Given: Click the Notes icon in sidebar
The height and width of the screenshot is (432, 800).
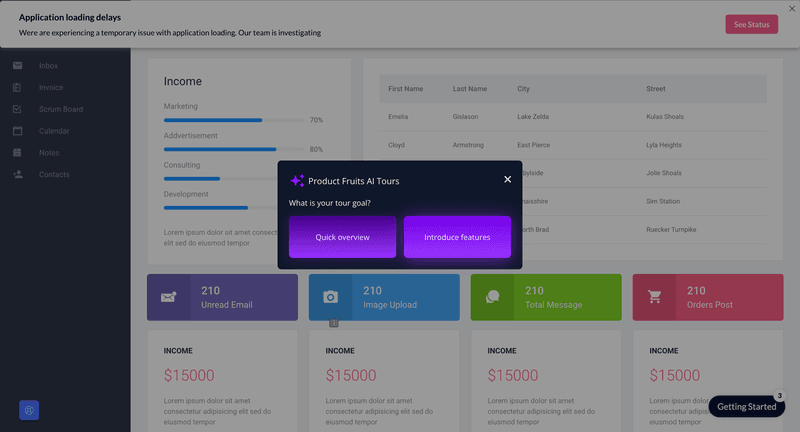Looking at the screenshot, I should pos(18,153).
